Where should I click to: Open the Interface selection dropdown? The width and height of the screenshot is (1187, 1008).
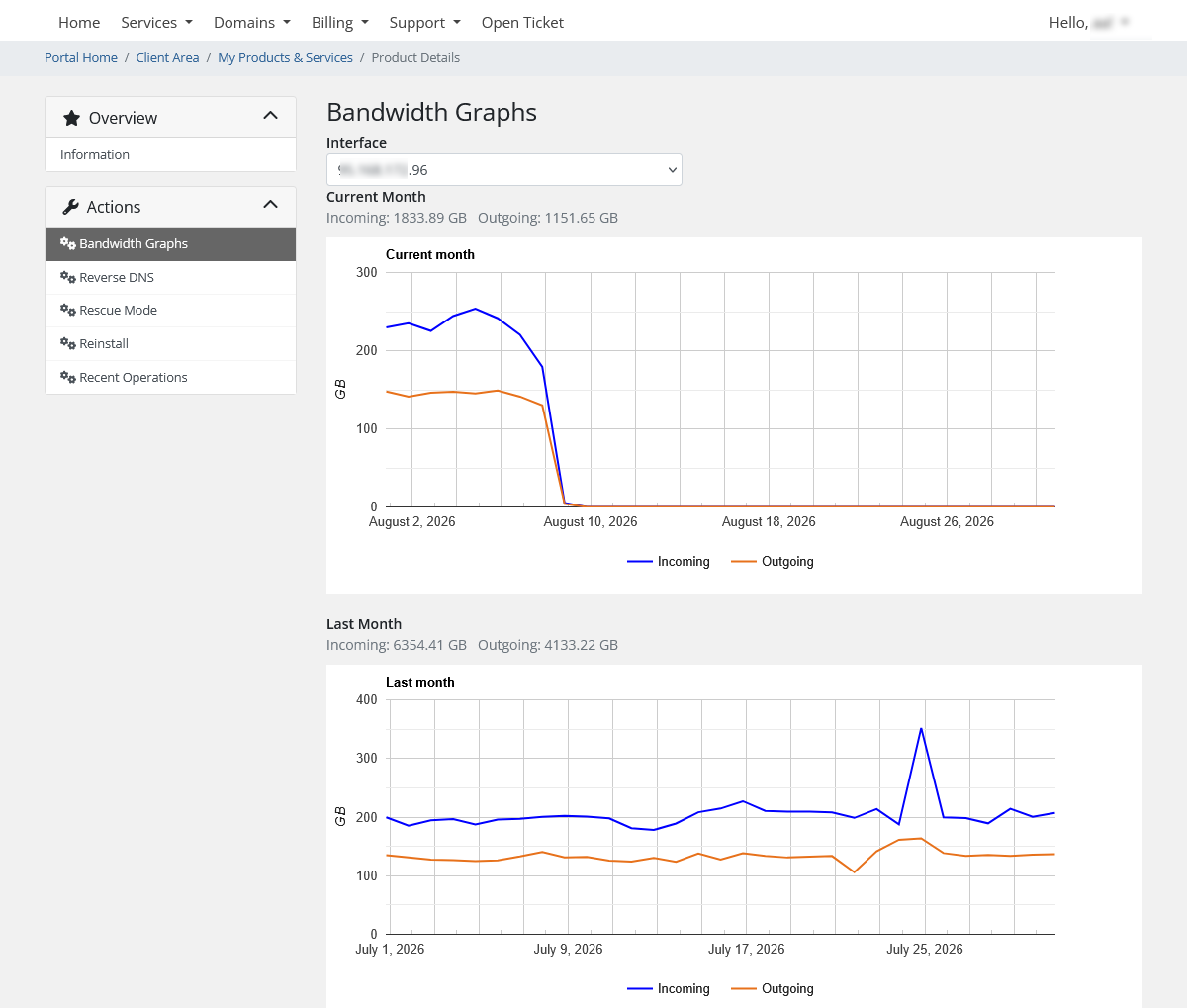click(504, 169)
